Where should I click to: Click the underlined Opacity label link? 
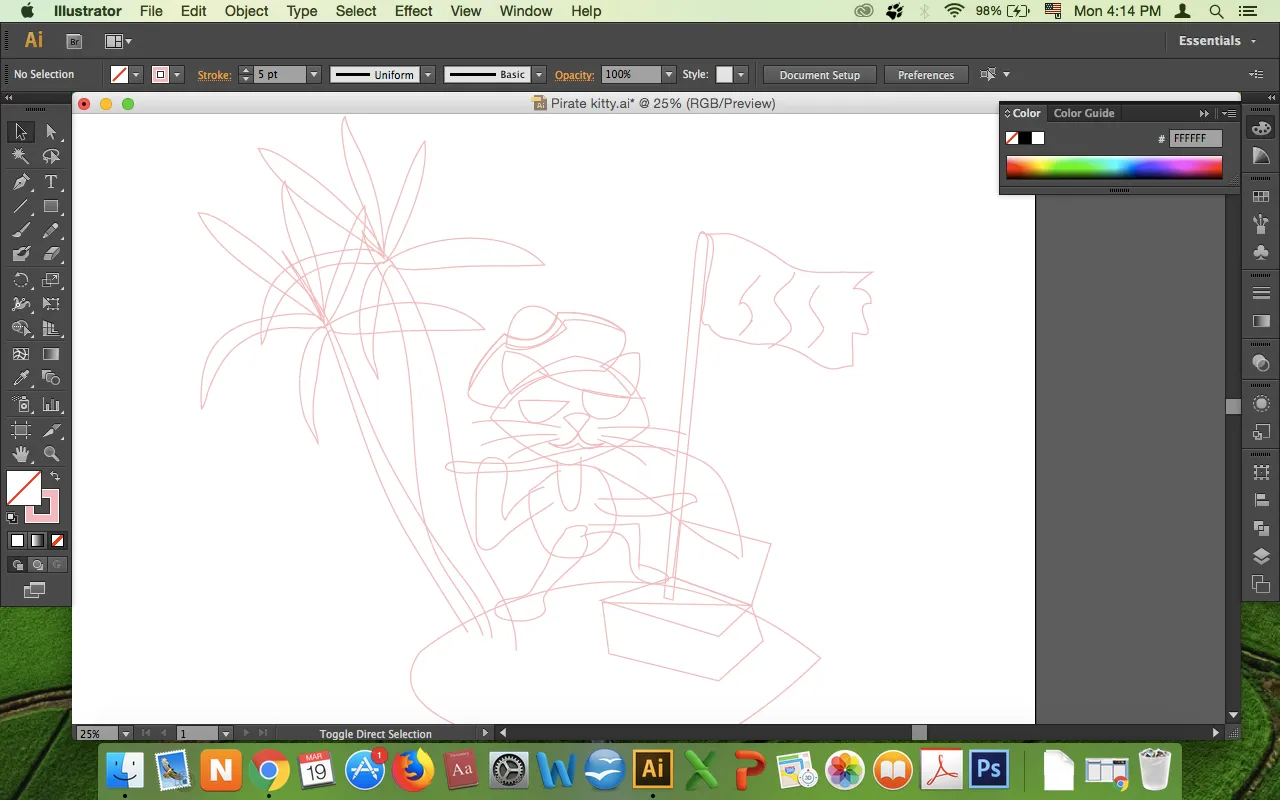coord(574,74)
